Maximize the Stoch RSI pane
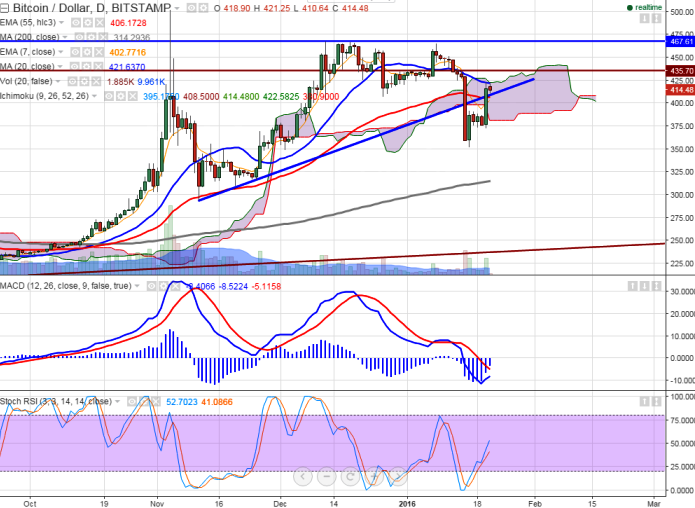The image size is (695, 508). coord(656,402)
